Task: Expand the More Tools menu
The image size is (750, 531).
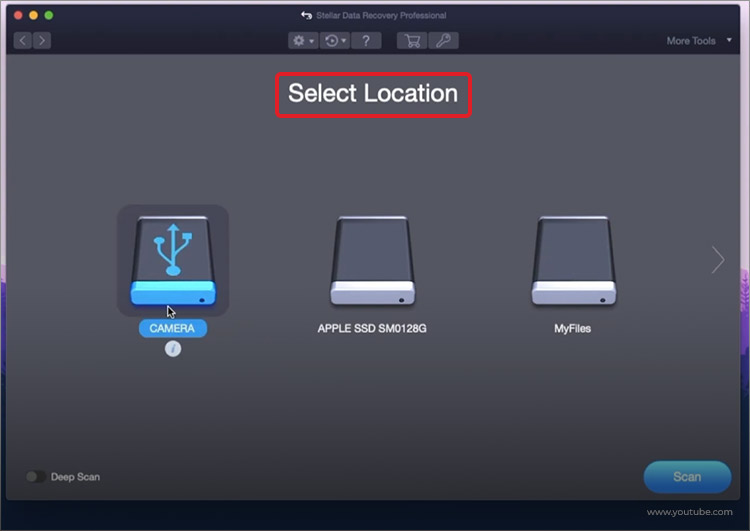Action: [x=699, y=41]
